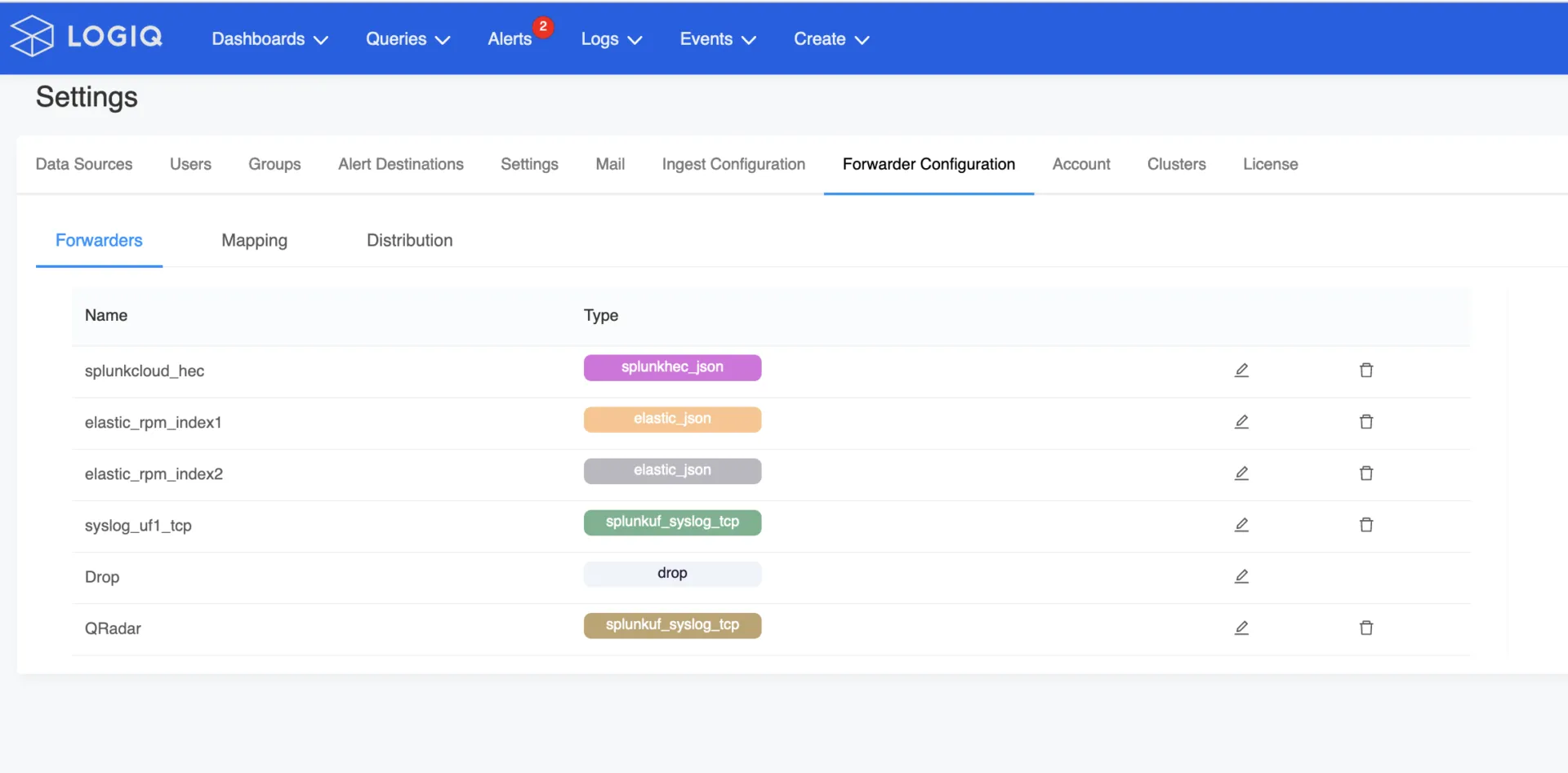Click the QRadar name cell
This screenshot has width=1568, height=773.
[x=113, y=628]
